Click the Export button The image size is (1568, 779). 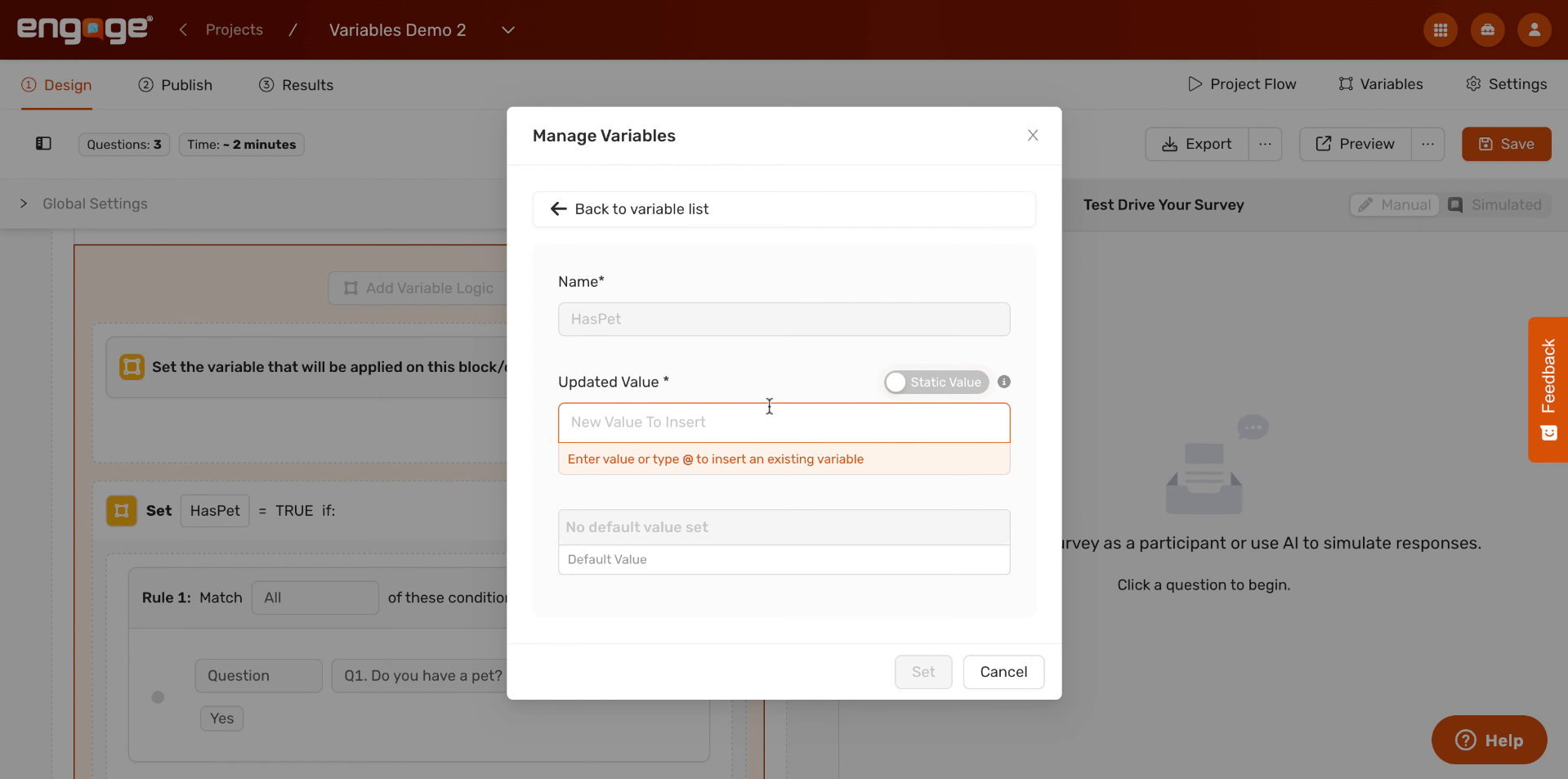pyautogui.click(x=1197, y=144)
